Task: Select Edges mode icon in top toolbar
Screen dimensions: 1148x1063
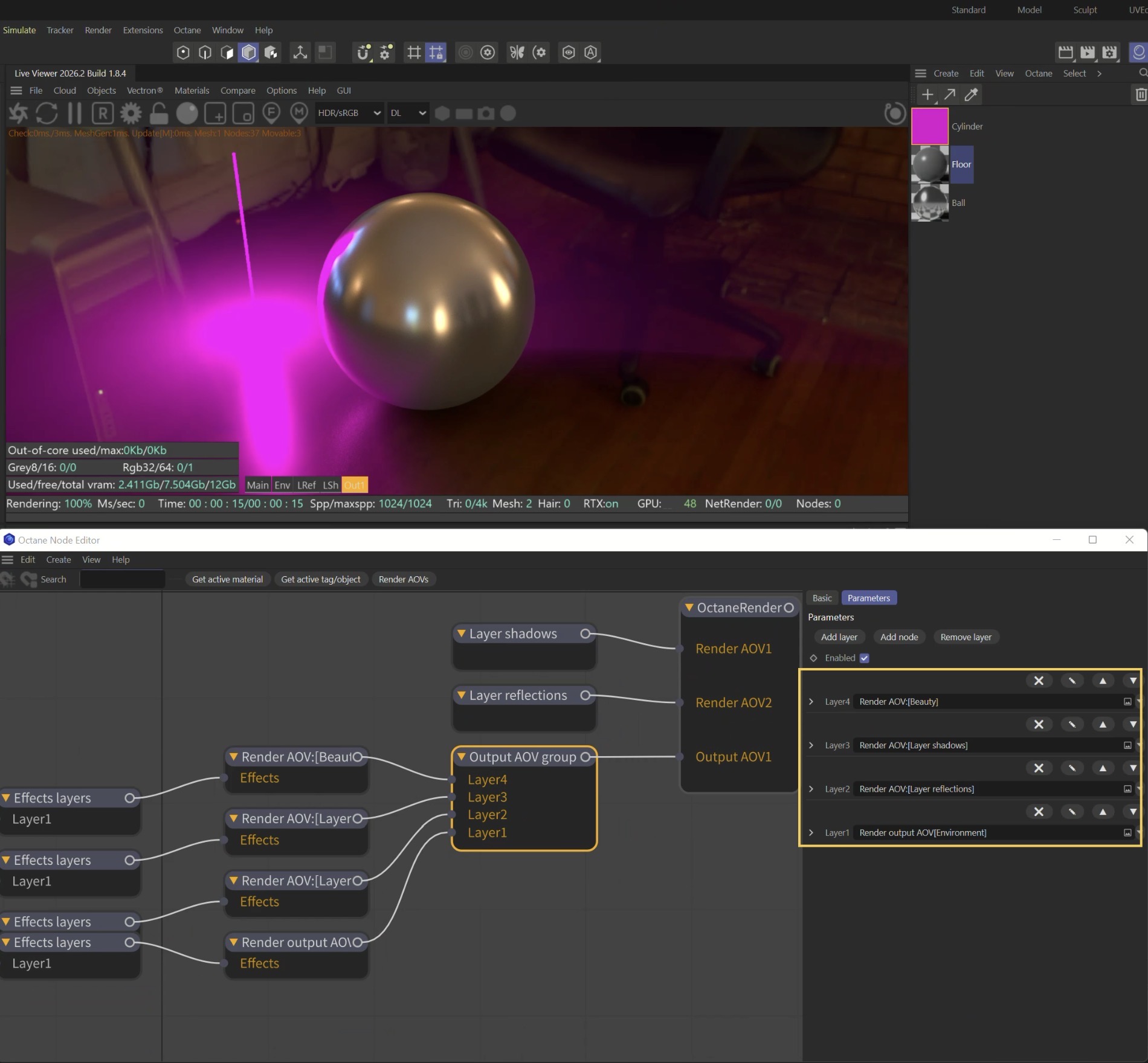Action: pos(205,53)
